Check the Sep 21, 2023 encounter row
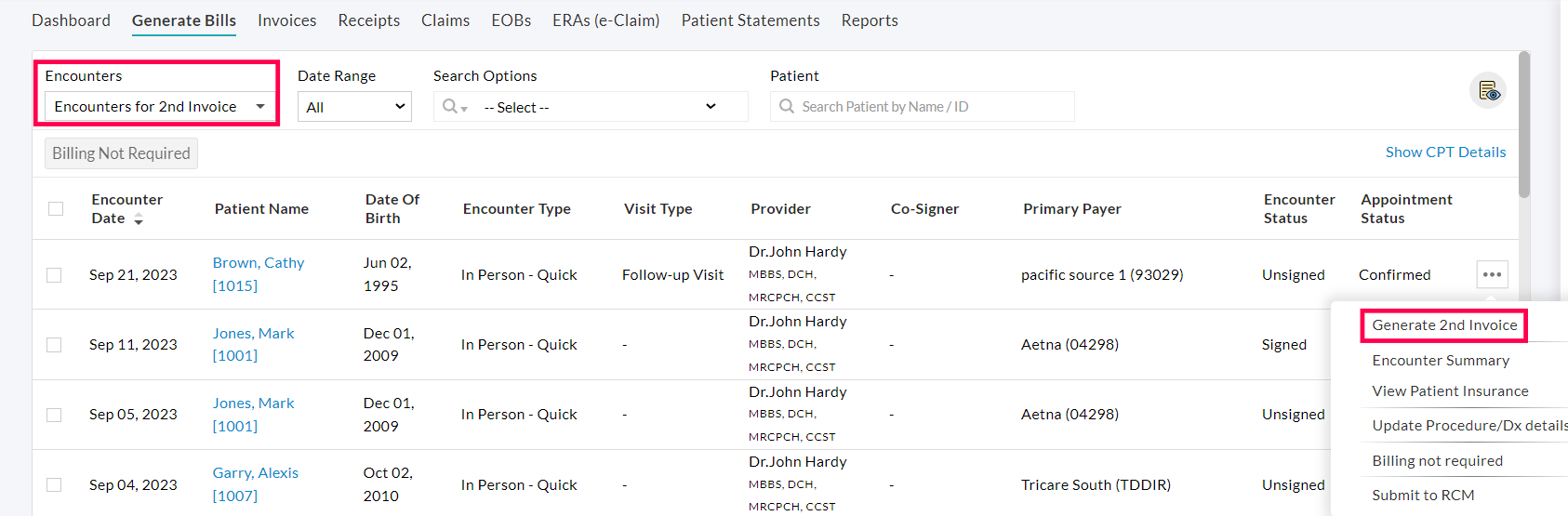Image resolution: width=1568 pixels, height=516 pixels. (54, 275)
